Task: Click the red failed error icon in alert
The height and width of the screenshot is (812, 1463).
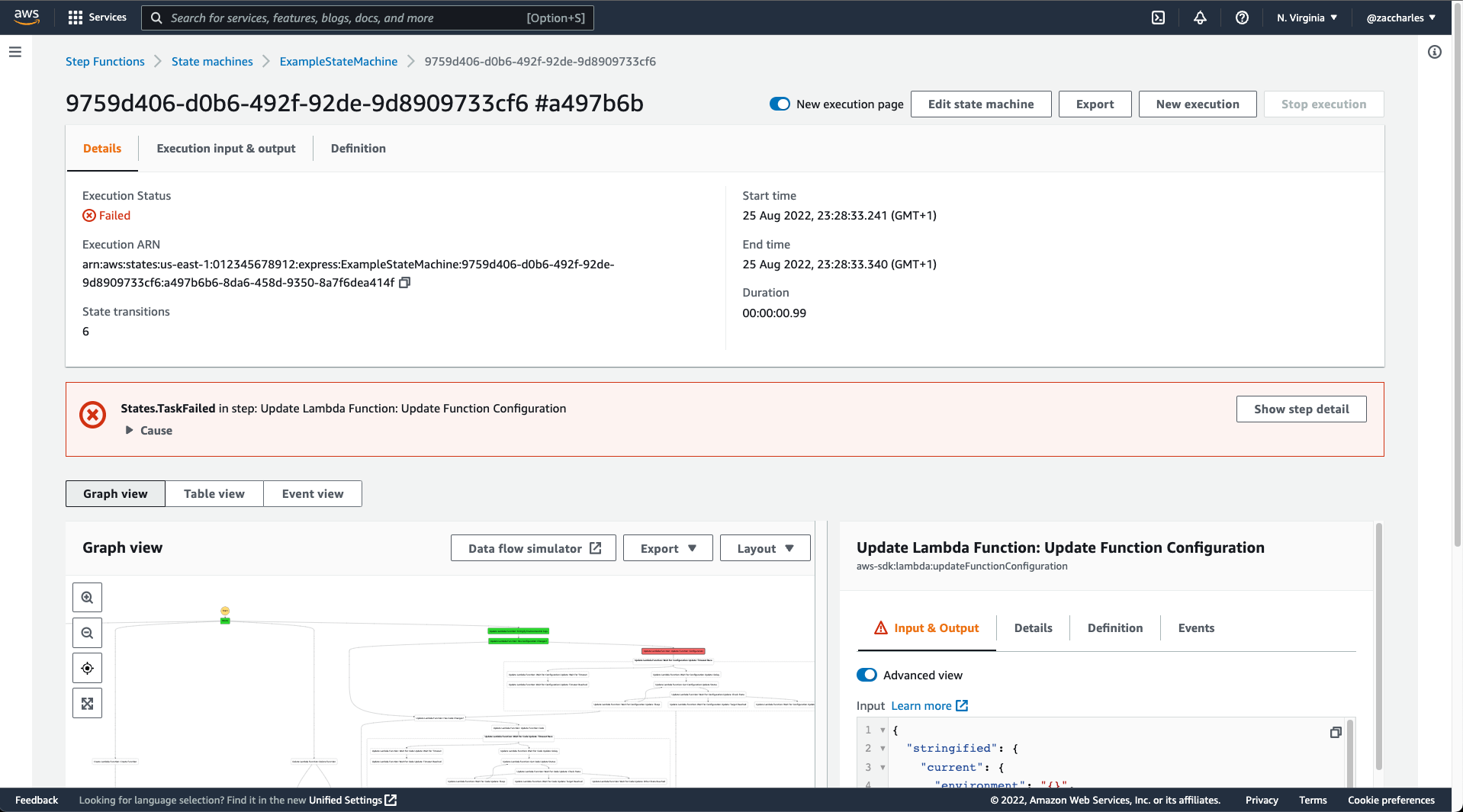Action: (93, 415)
